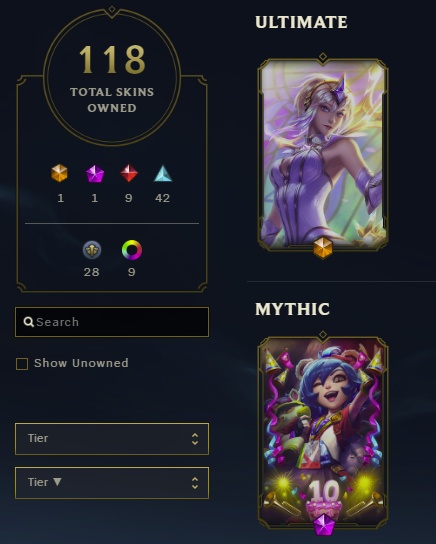Click the magnifying glass search icon
The width and height of the screenshot is (436, 544).
(x=28, y=322)
